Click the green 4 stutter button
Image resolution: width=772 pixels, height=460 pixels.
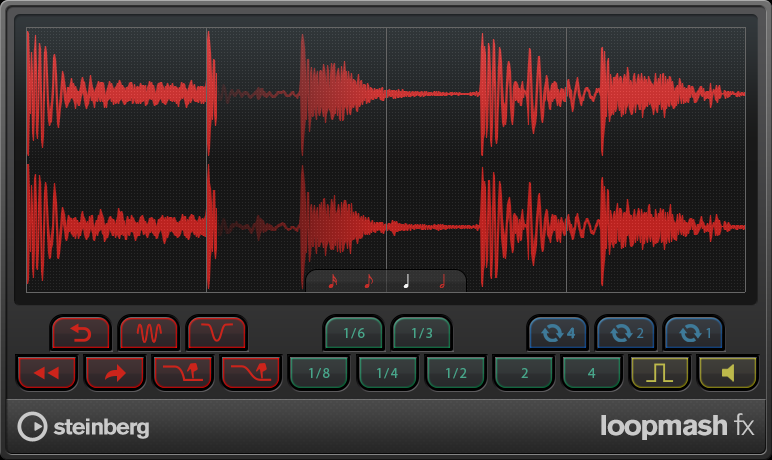[x=592, y=373]
